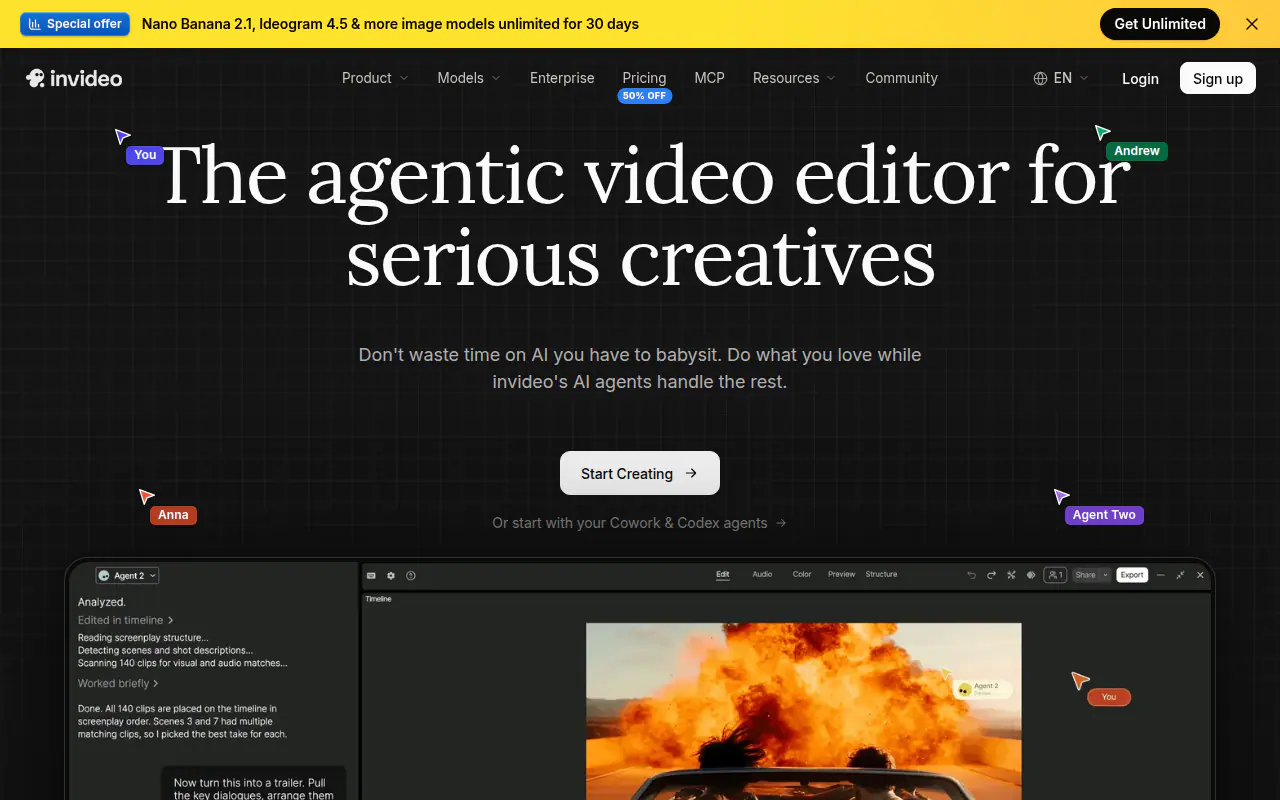Close the special offer banner
1280x800 pixels.
tap(1252, 24)
